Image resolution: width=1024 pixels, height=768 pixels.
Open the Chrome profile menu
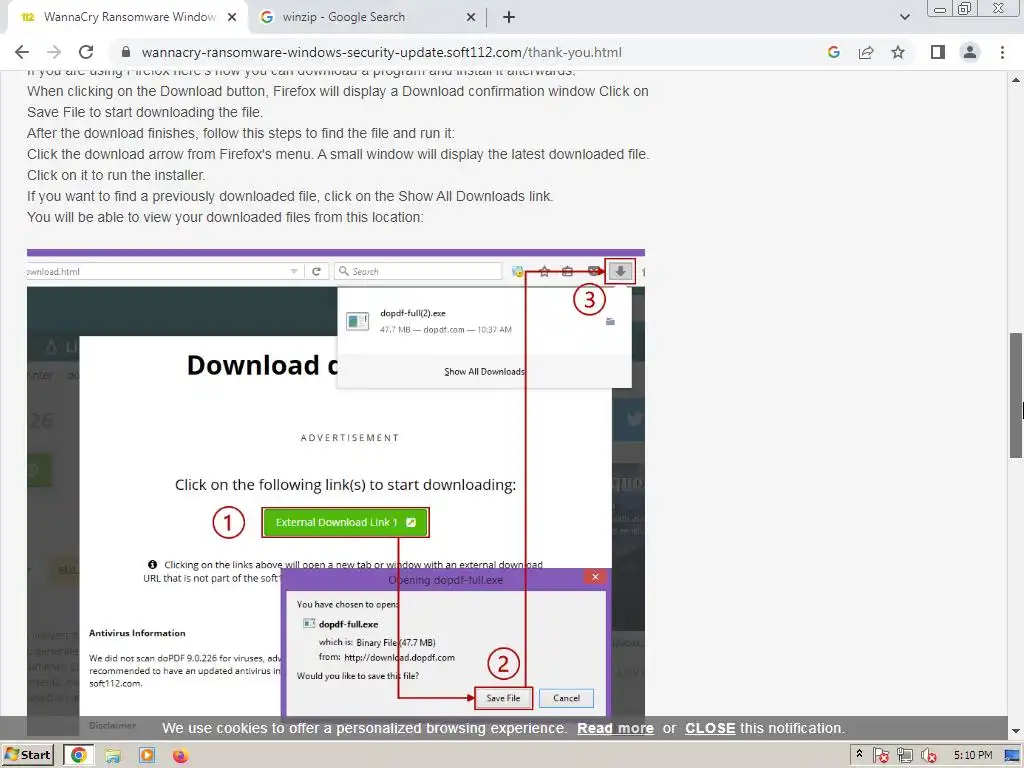click(x=970, y=52)
